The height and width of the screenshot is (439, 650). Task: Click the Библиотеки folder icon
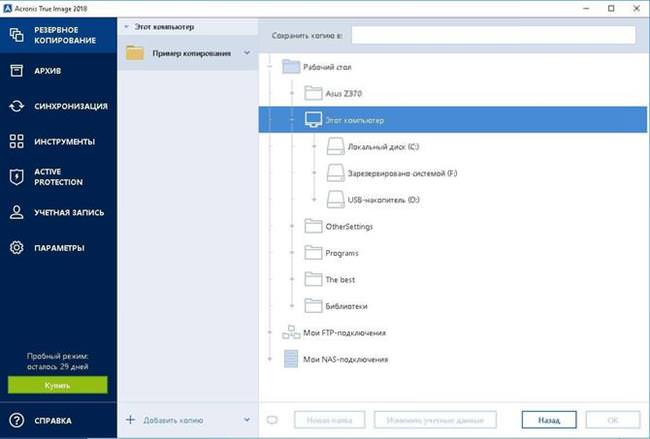click(313, 306)
